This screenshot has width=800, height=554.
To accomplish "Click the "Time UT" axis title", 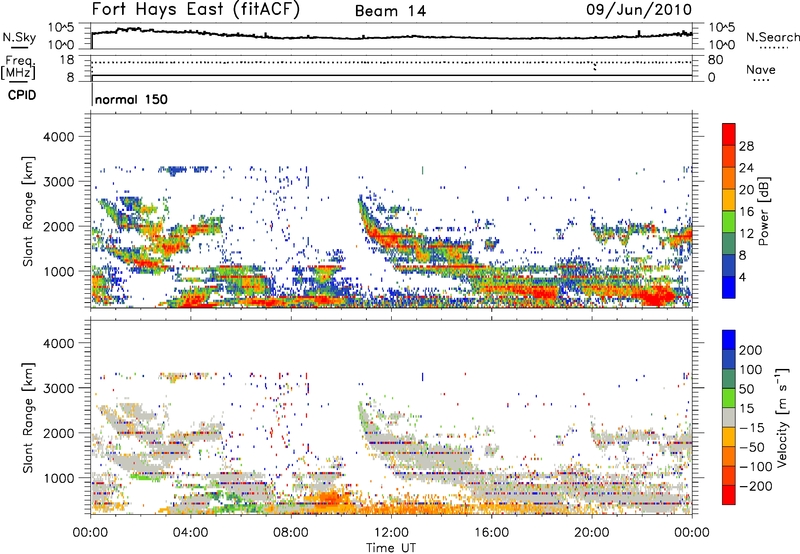I will (391, 548).
